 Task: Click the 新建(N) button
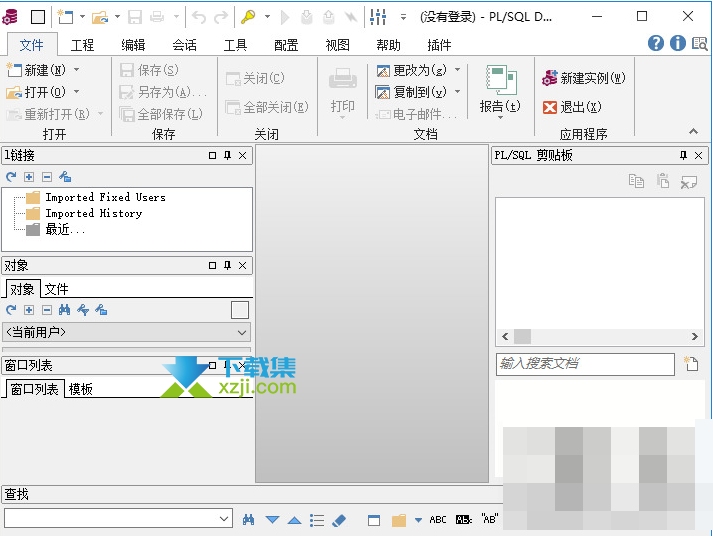click(36, 70)
